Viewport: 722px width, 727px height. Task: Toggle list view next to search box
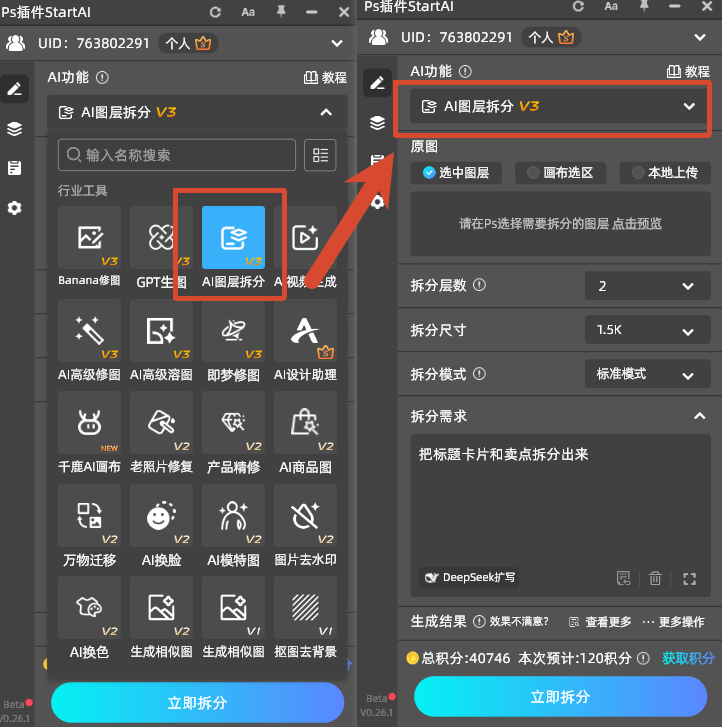click(x=320, y=155)
